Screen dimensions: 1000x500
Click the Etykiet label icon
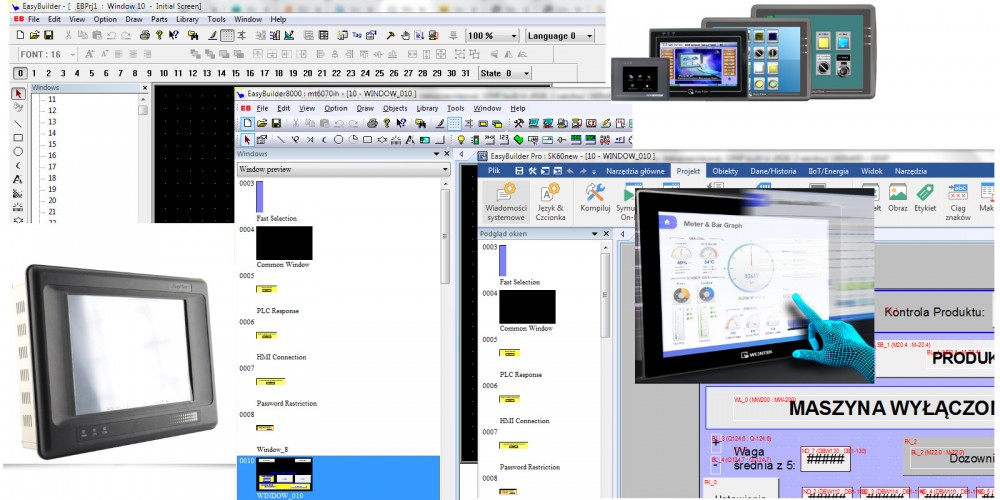pyautogui.click(x=925, y=198)
